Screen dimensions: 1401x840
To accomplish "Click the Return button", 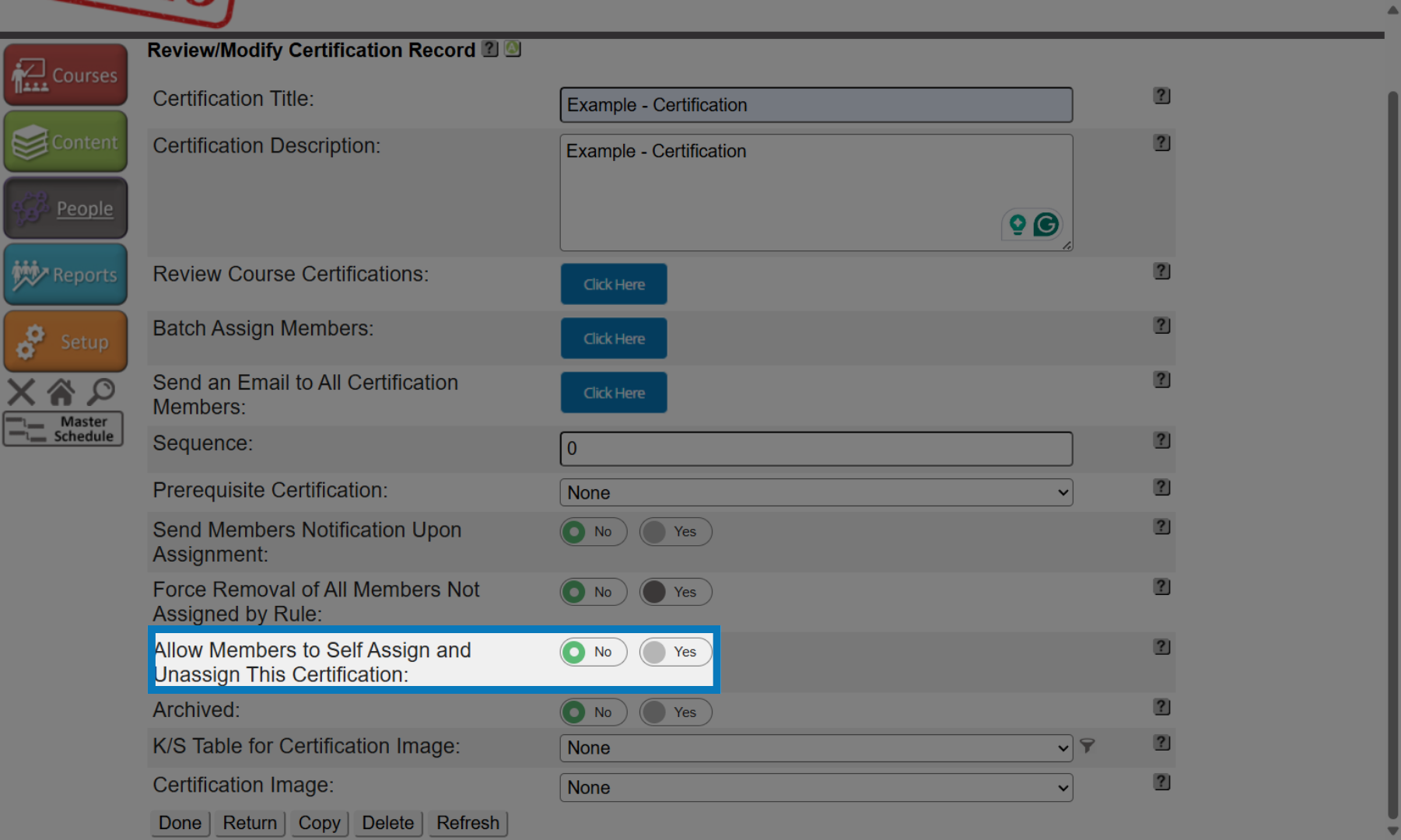I will pos(250,823).
